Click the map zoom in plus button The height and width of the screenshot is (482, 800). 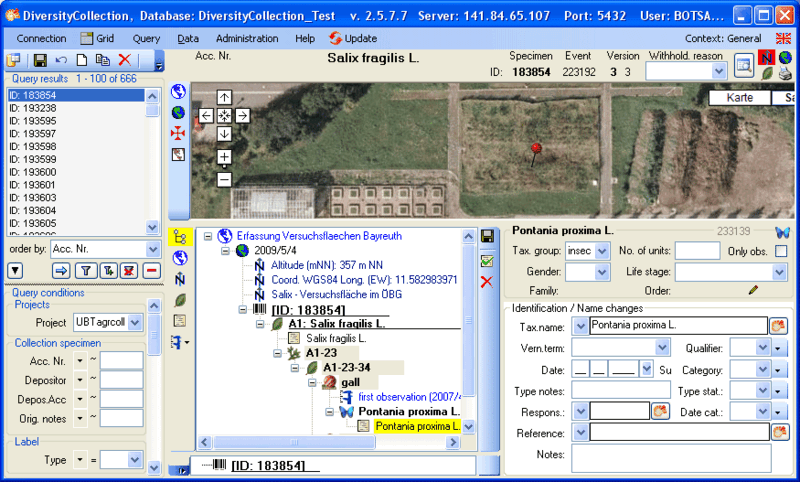(224, 157)
